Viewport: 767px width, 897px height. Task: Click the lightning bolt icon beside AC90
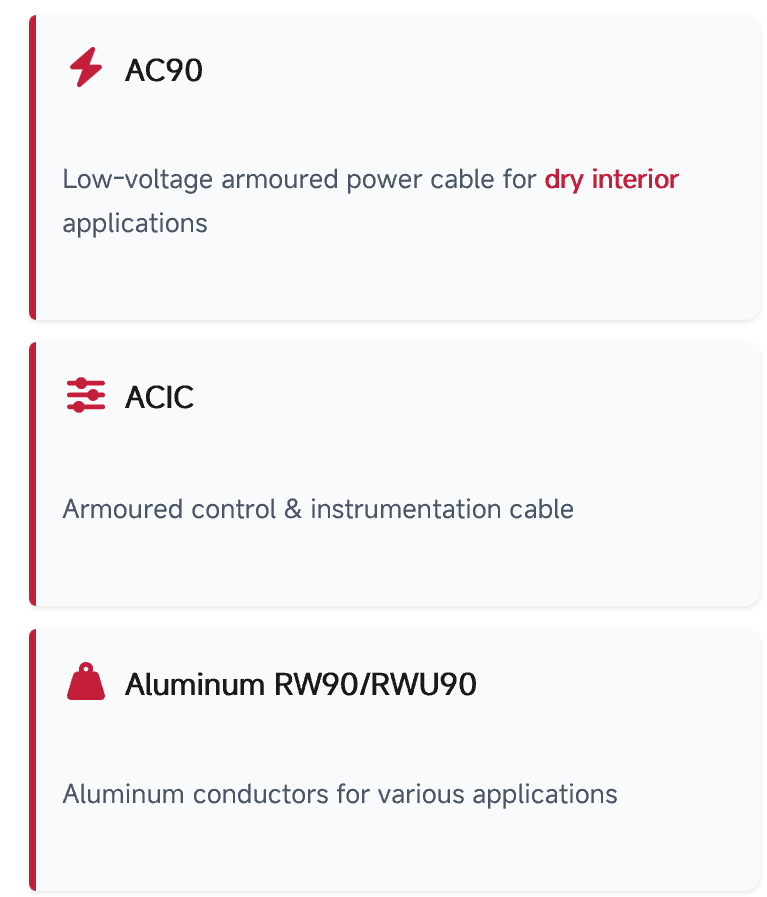tap(86, 69)
